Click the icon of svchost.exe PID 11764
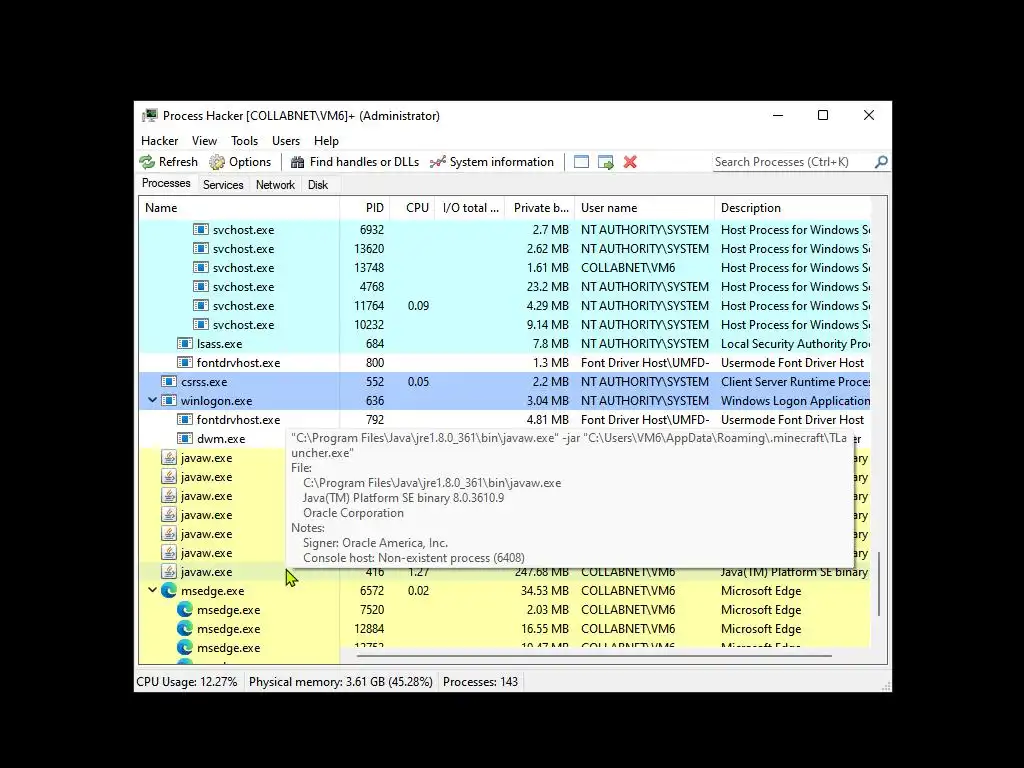Viewport: 1024px width, 768px height. 200,306
